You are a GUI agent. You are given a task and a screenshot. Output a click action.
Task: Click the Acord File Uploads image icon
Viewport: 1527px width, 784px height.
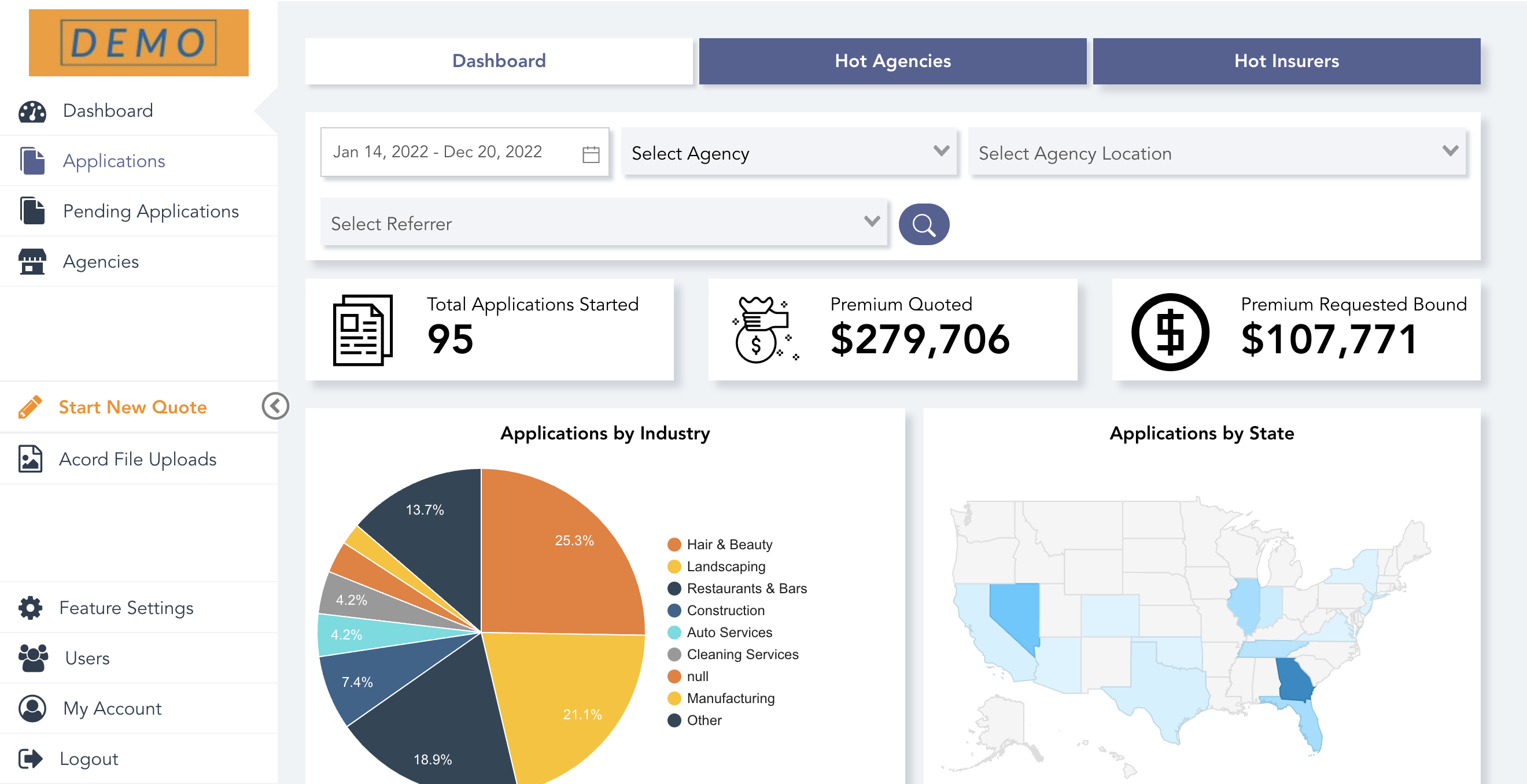(x=30, y=458)
